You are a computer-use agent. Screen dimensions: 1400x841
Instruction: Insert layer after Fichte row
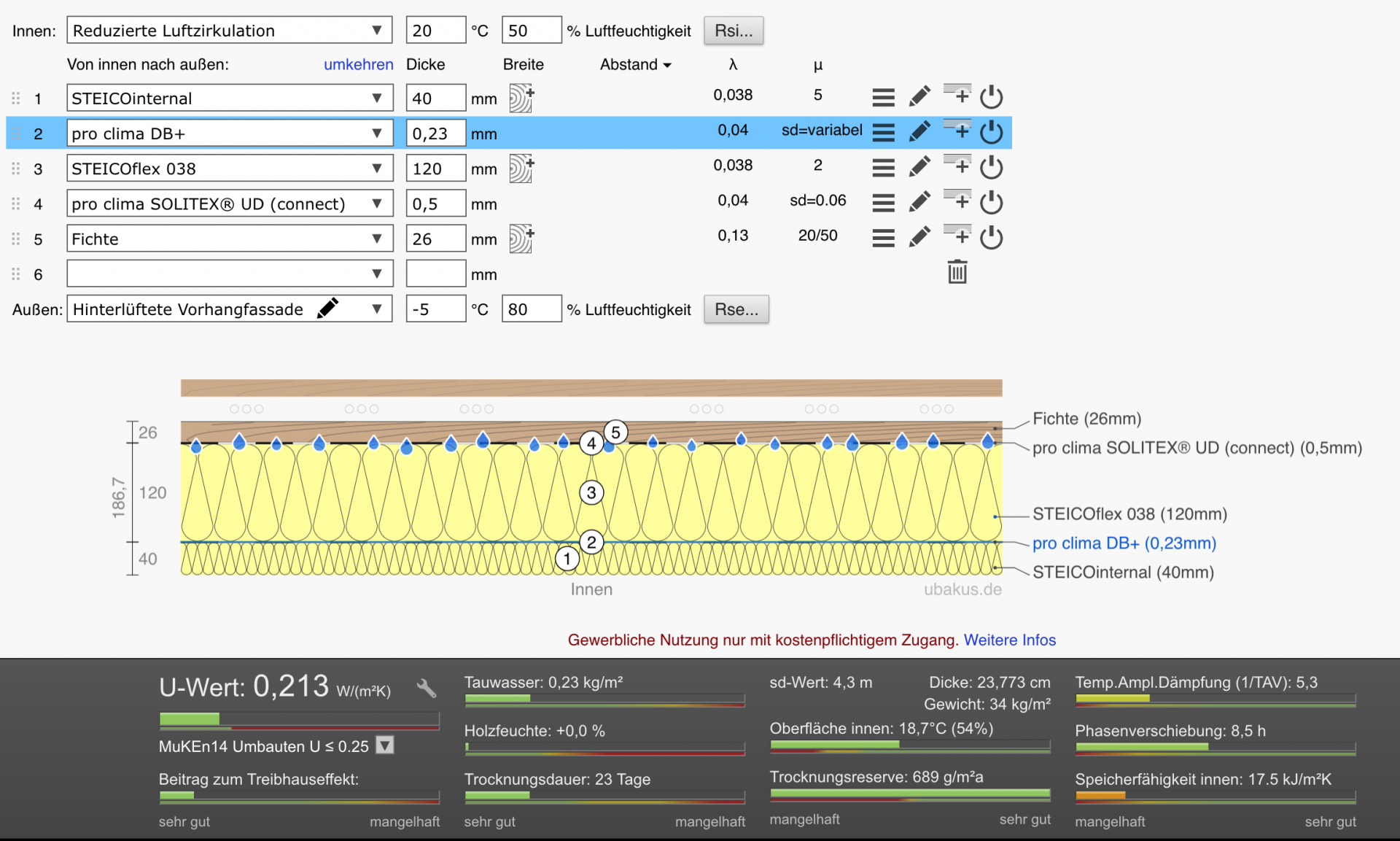click(x=957, y=234)
